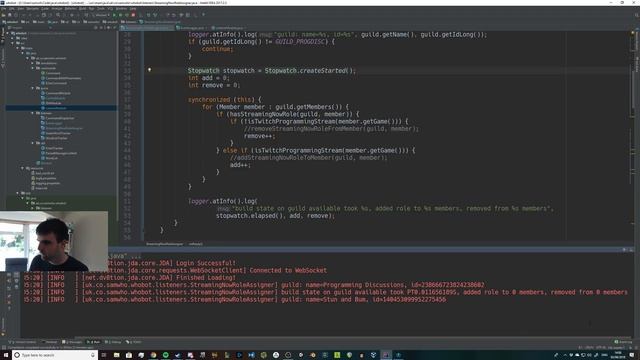Click the Windows taskbar search box
The height and width of the screenshot is (360, 640).
click(55, 355)
